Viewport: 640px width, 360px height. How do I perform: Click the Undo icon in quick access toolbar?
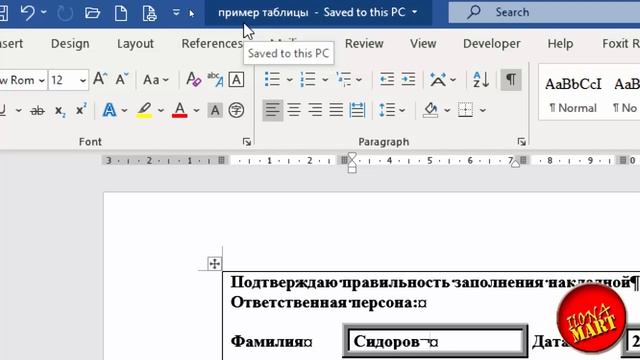tap(28, 13)
